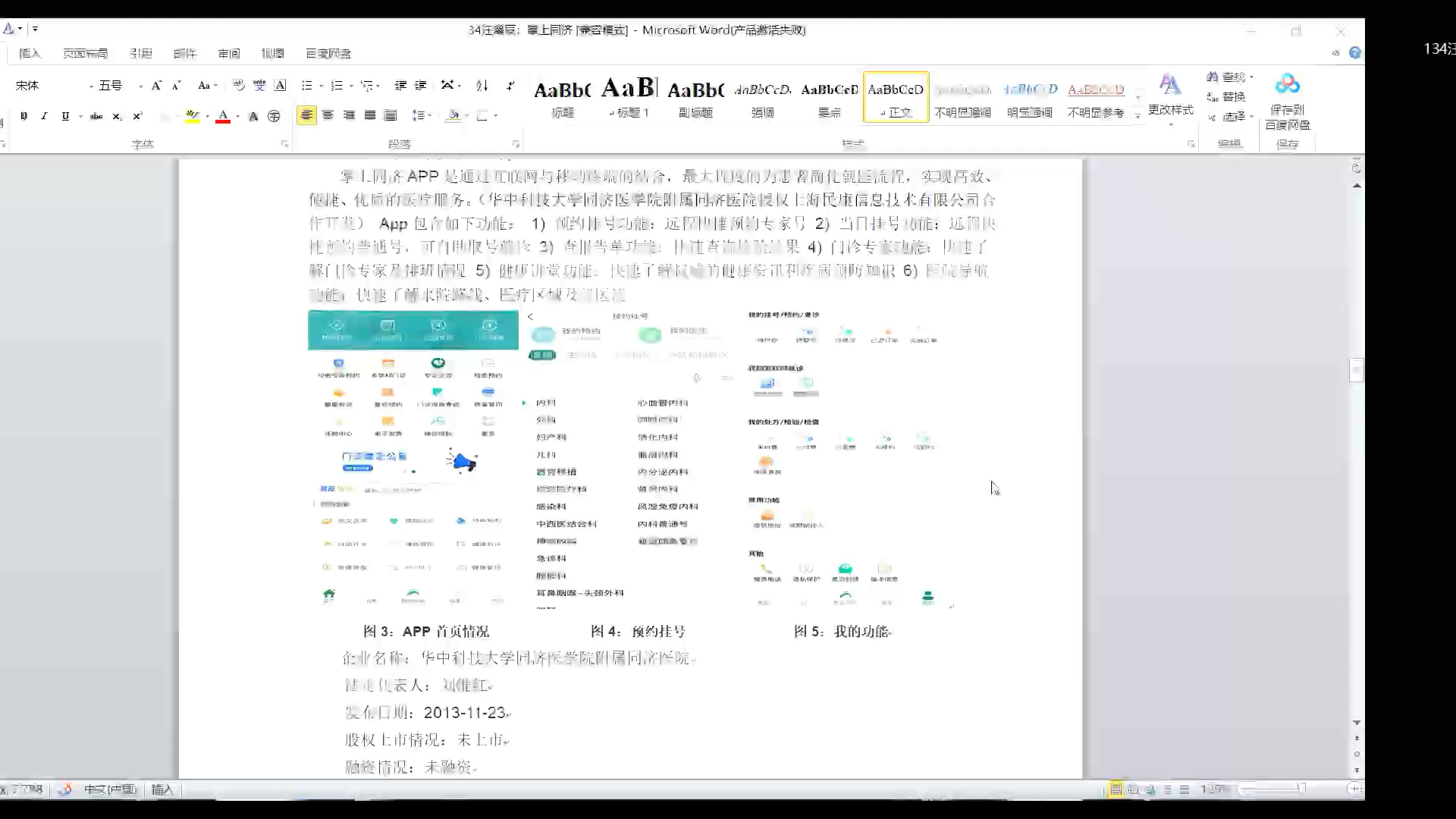Open the 引用 ribbon tab
1456x819 pixels.
[140, 53]
